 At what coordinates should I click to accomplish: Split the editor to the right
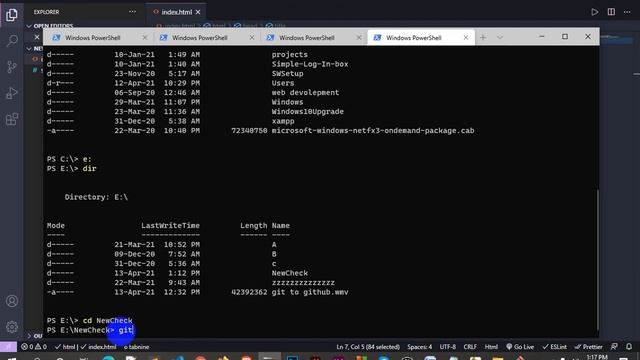point(611,12)
